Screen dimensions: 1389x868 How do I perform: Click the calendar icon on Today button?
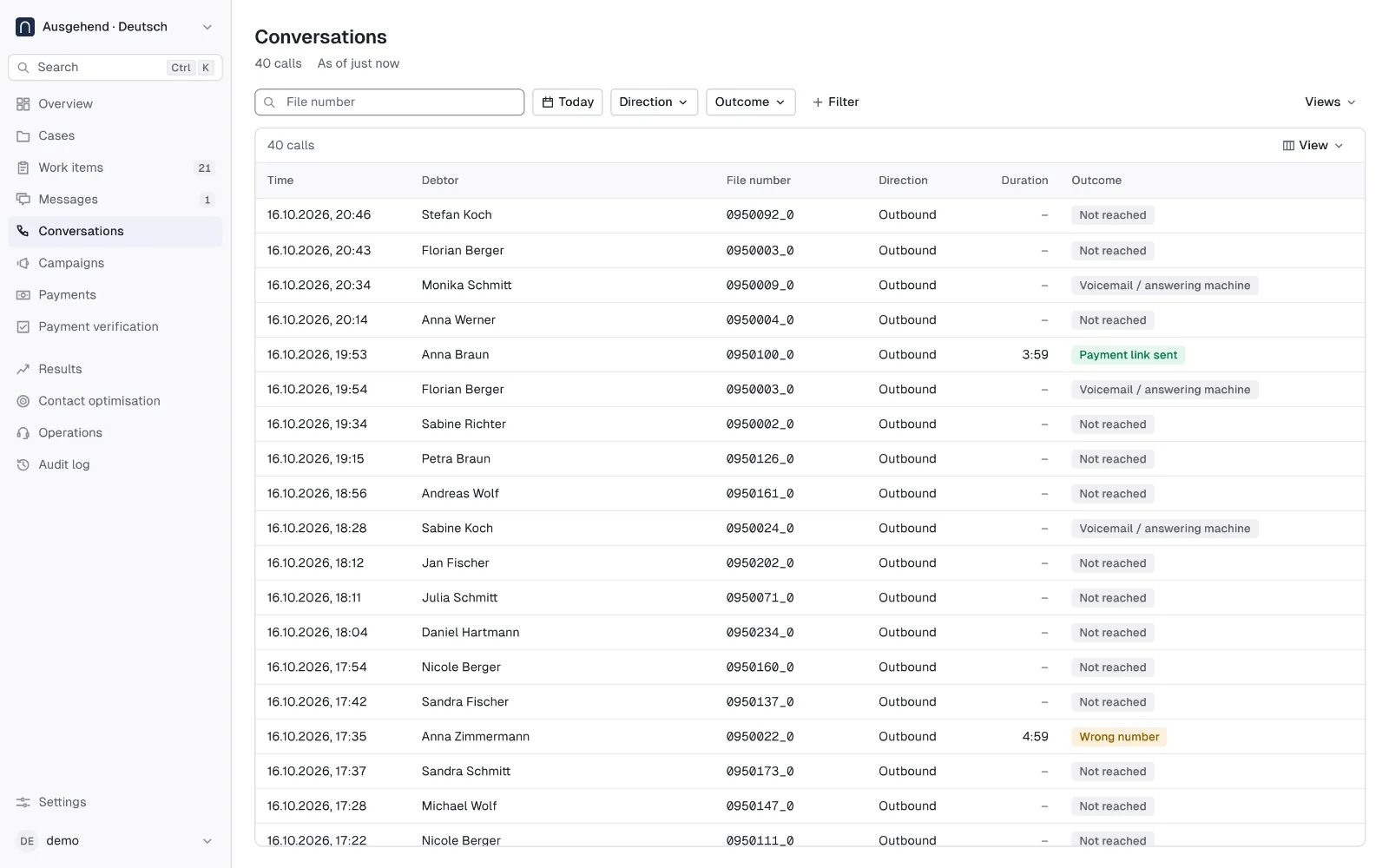tap(548, 102)
